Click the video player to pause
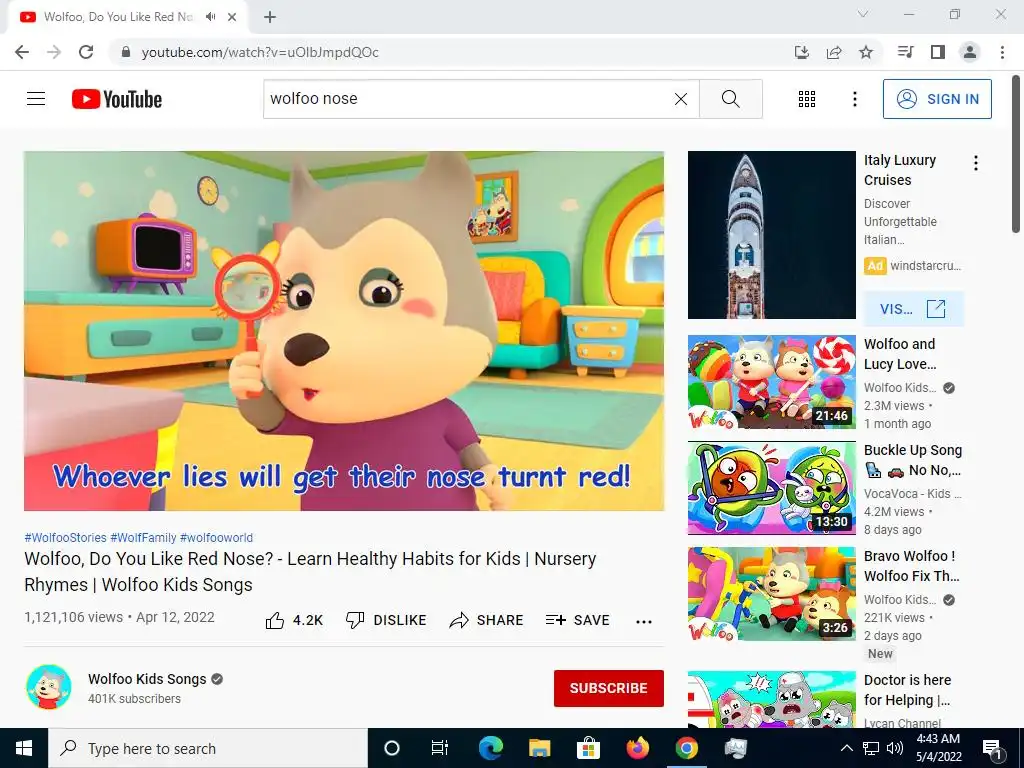Screen dimensions: 1024x768 344,331
